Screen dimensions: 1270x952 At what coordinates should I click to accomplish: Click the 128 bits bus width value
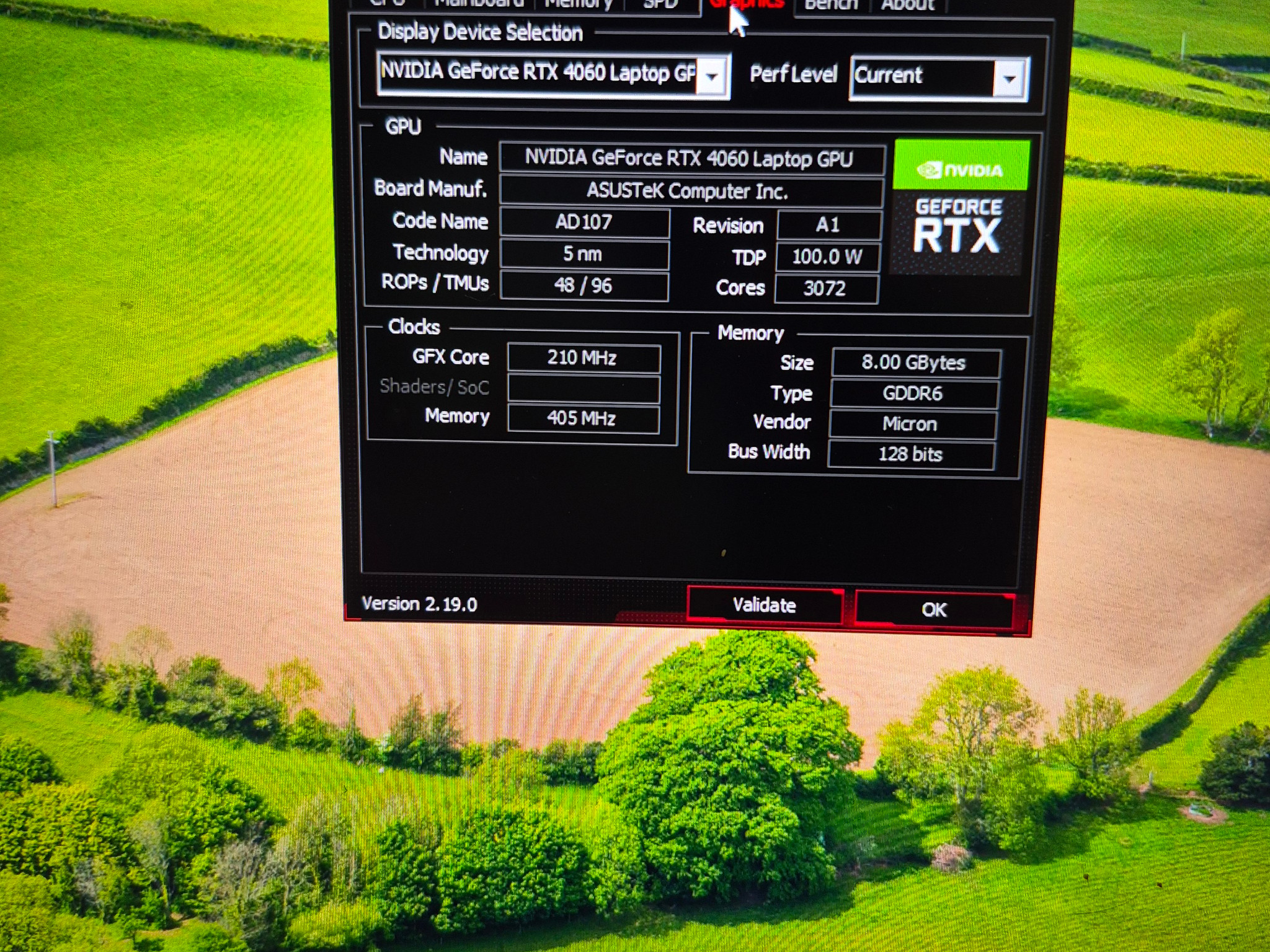(911, 454)
